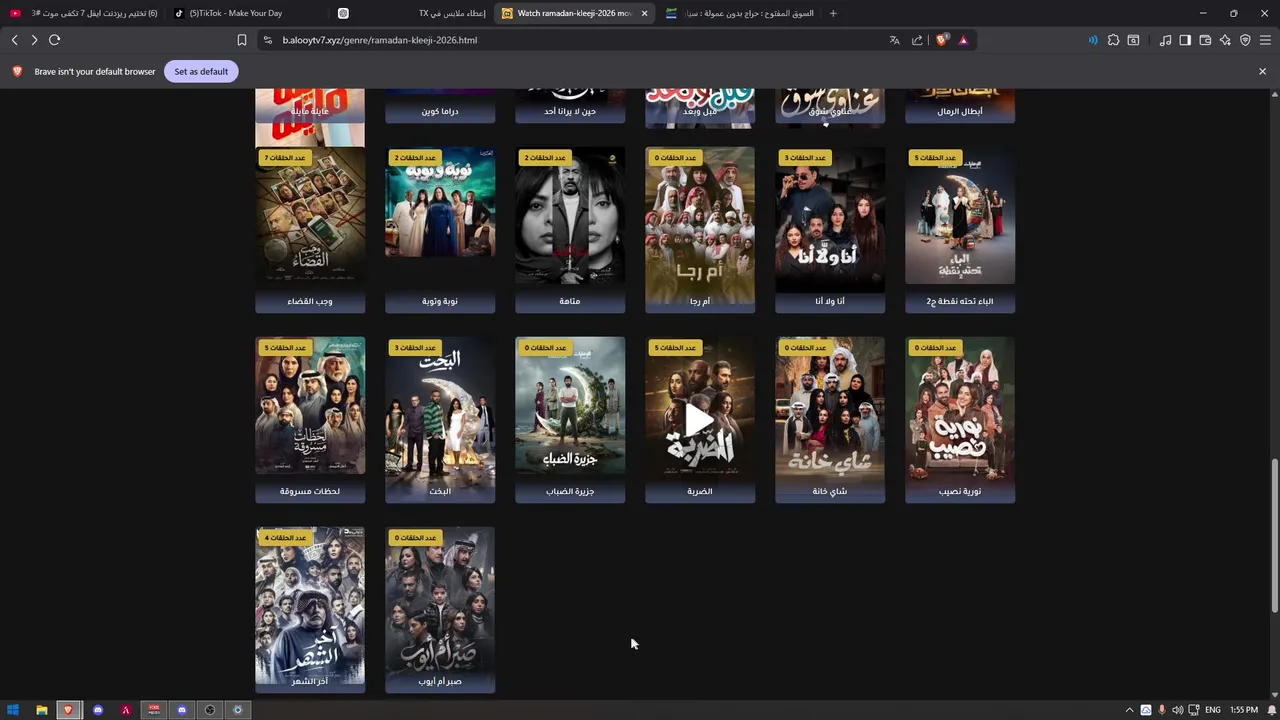This screenshot has height=720, width=1280.
Task: Click the نورية نصيب title link
Action: tap(960, 491)
